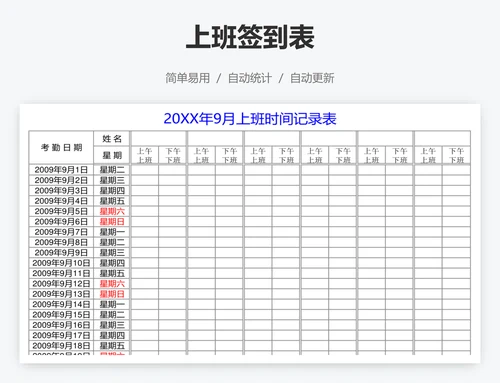Click the date cell 2009年9月3日
The width and height of the screenshot is (500, 383).
point(61,190)
